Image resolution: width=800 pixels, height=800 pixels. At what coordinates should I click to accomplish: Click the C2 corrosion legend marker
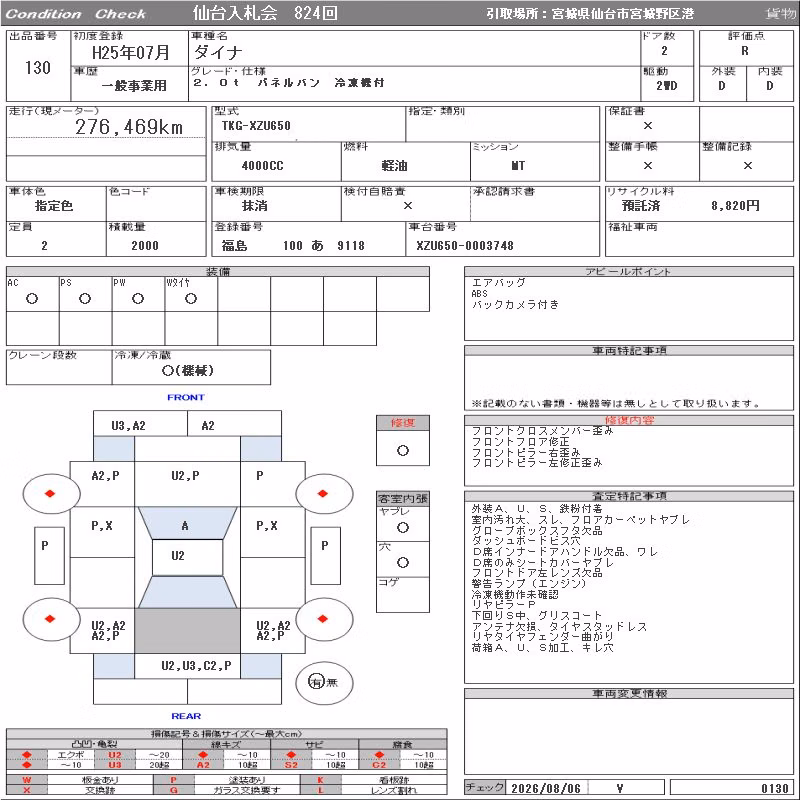tap(379, 765)
